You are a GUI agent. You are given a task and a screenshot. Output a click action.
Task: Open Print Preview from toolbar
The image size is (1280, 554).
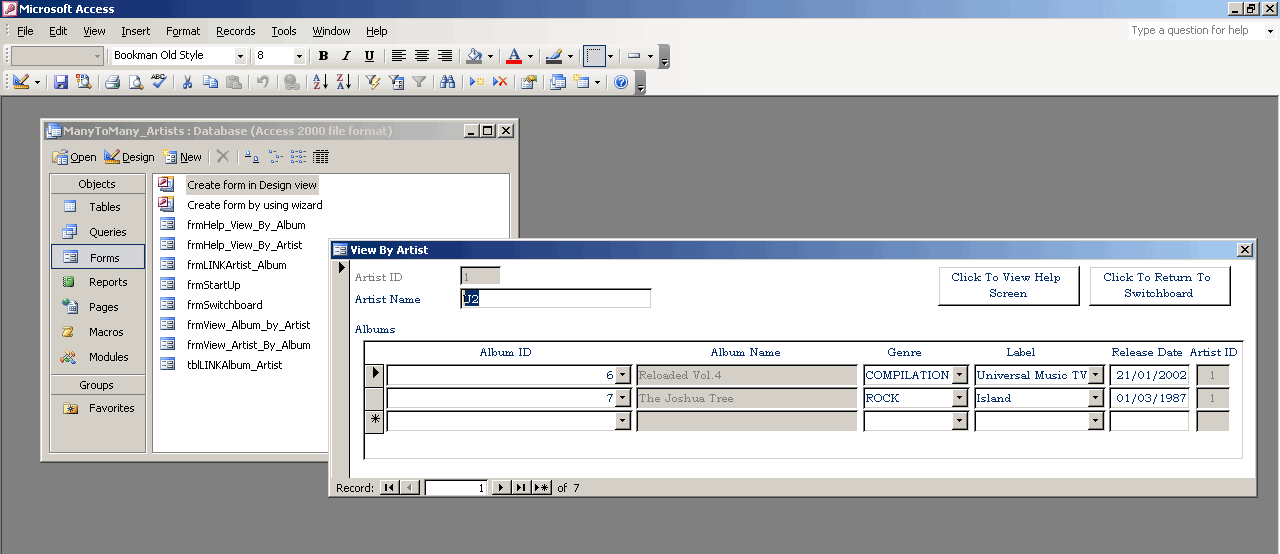point(135,83)
